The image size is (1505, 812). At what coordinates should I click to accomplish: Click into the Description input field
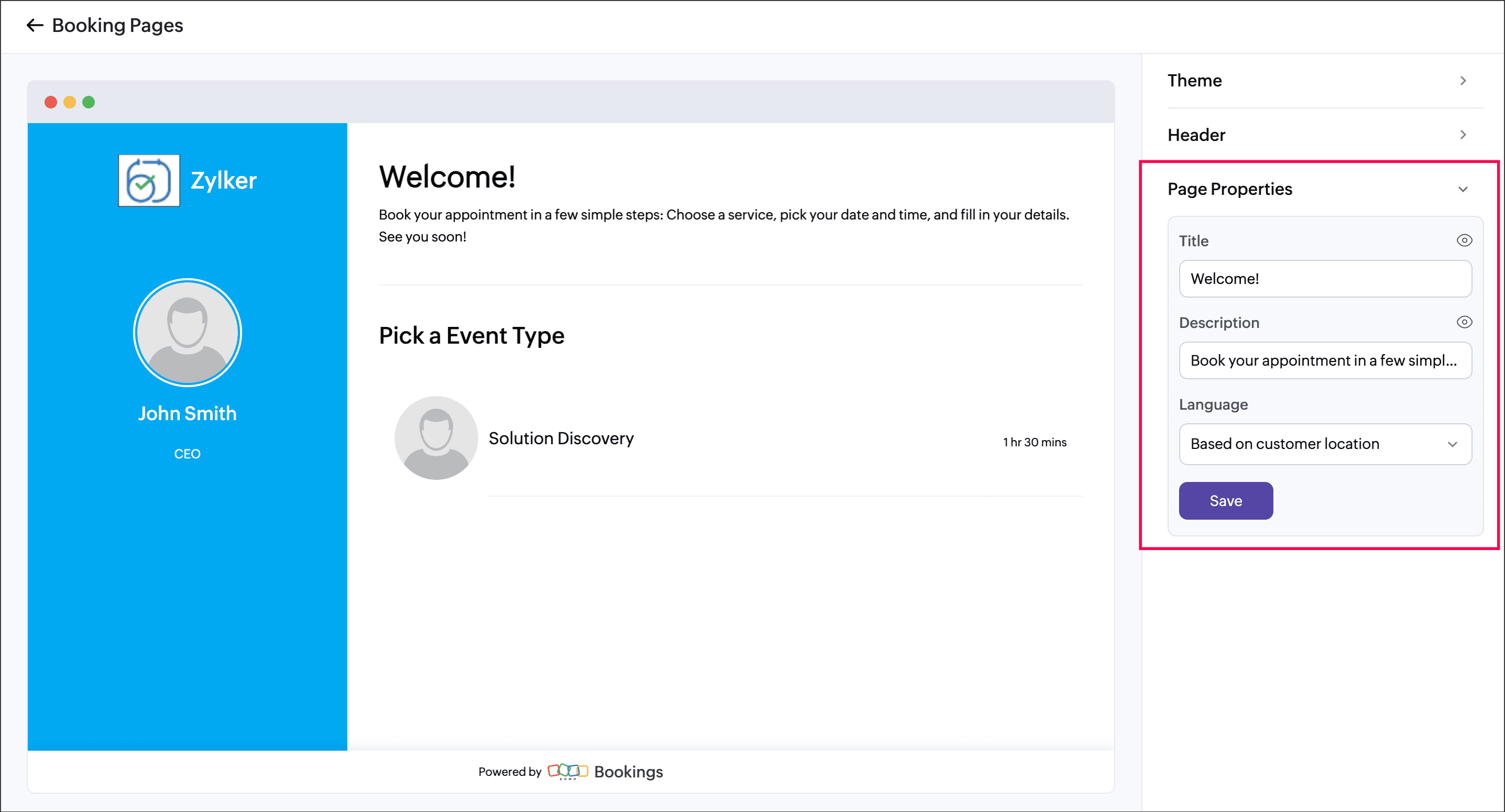1324,360
